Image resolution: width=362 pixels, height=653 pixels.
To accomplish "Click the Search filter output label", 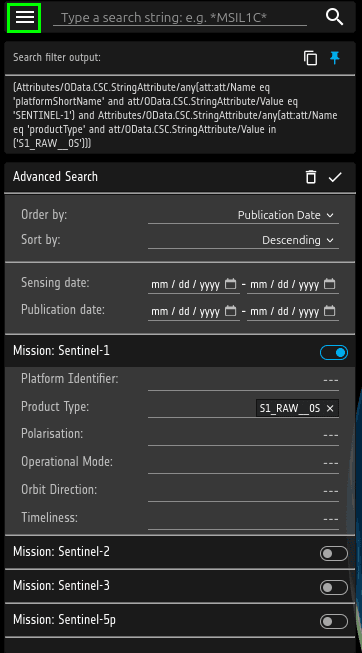I will (x=57, y=57).
